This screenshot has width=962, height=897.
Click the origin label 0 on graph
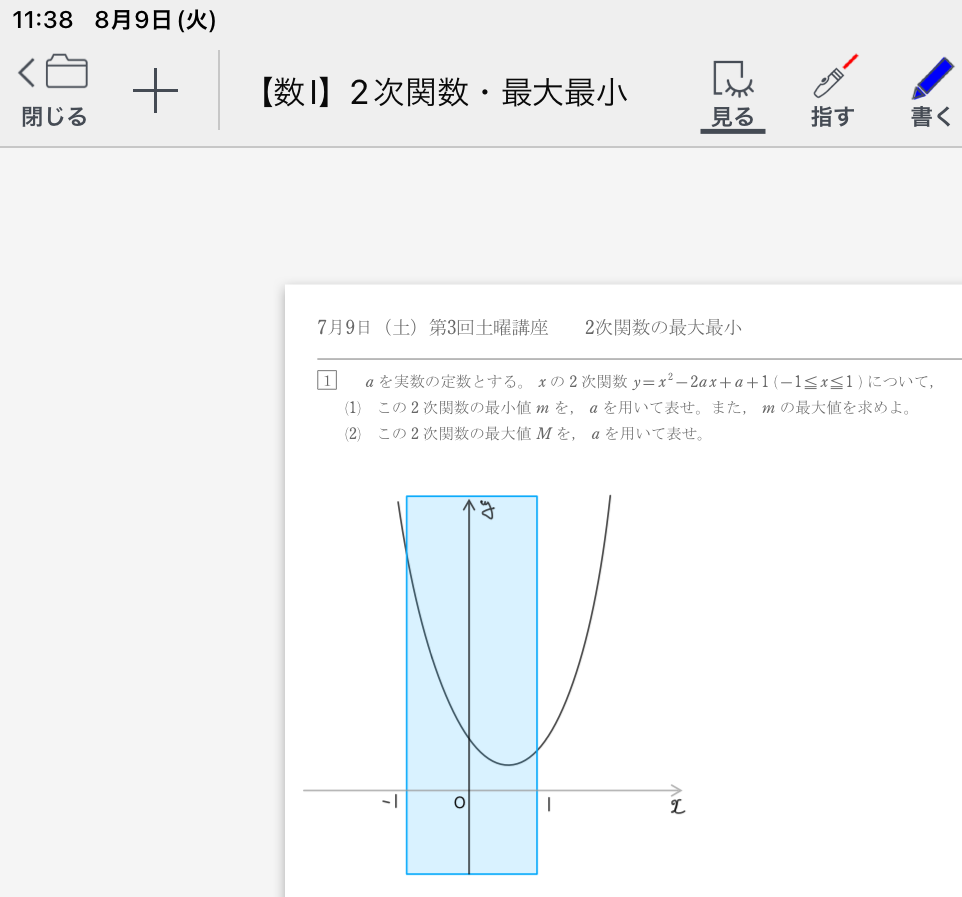point(459,802)
